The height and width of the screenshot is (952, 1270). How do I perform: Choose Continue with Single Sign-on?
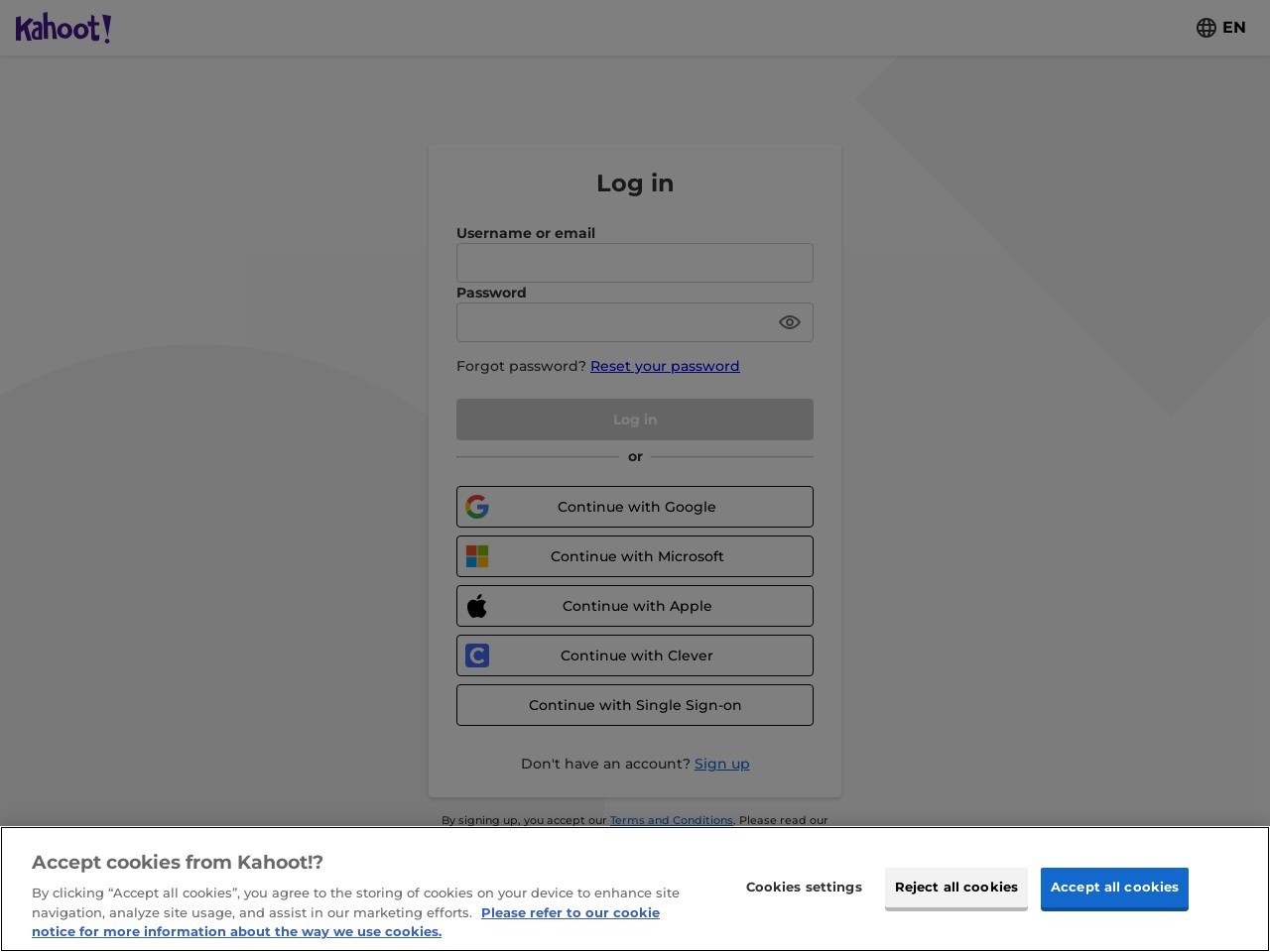(635, 705)
